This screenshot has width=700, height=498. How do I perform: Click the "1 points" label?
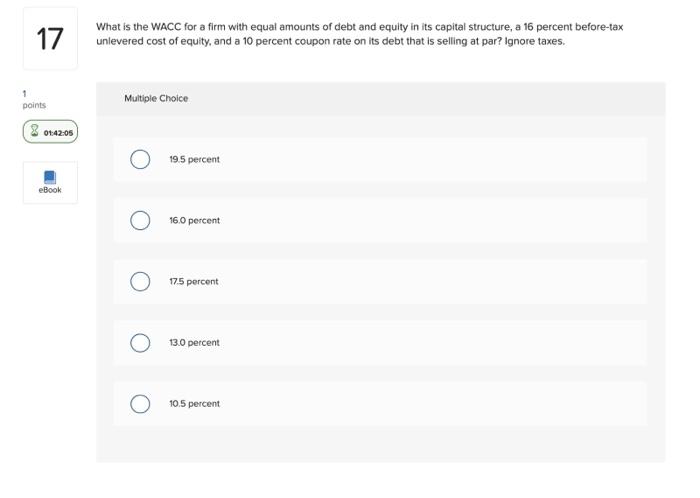pos(34,100)
